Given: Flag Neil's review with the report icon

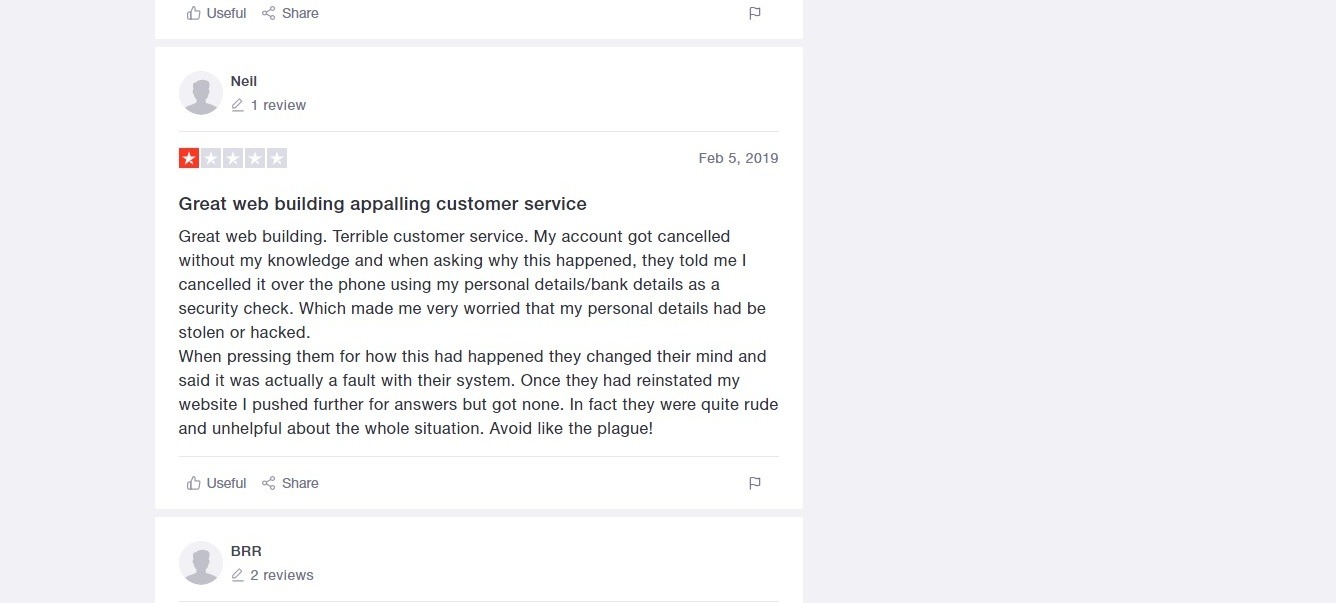Looking at the screenshot, I should coord(755,483).
